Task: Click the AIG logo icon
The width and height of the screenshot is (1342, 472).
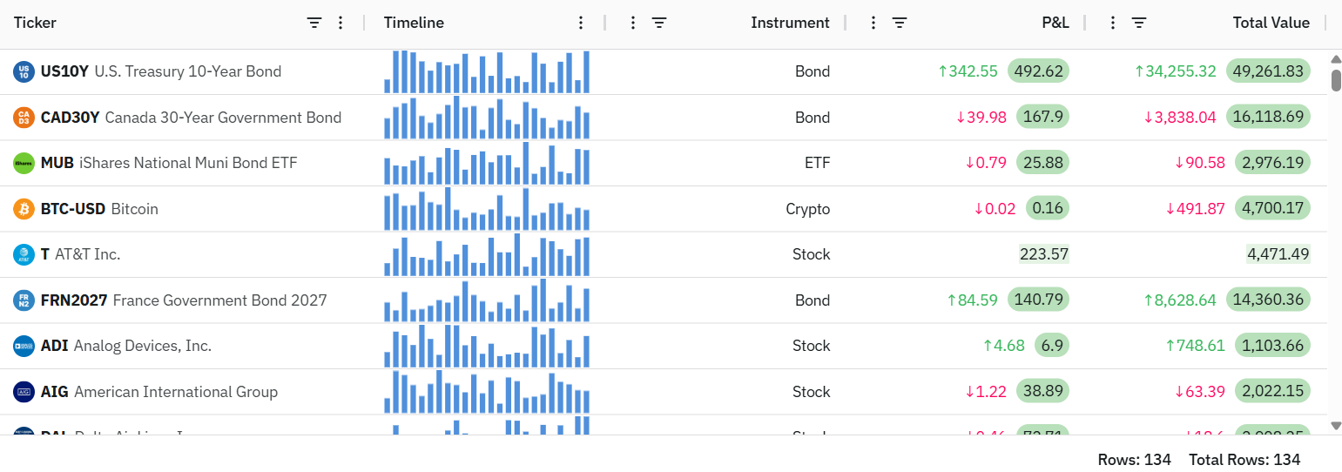Action: pos(24,392)
